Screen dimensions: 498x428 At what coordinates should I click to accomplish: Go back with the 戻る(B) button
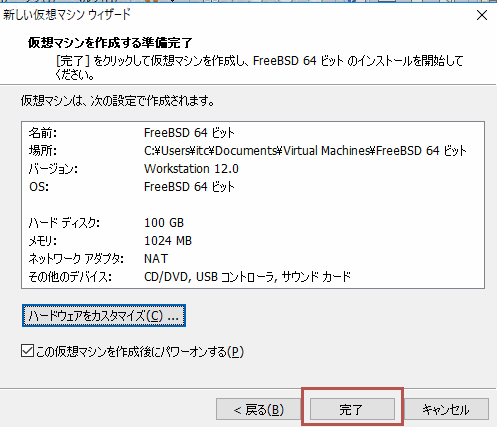point(258,409)
